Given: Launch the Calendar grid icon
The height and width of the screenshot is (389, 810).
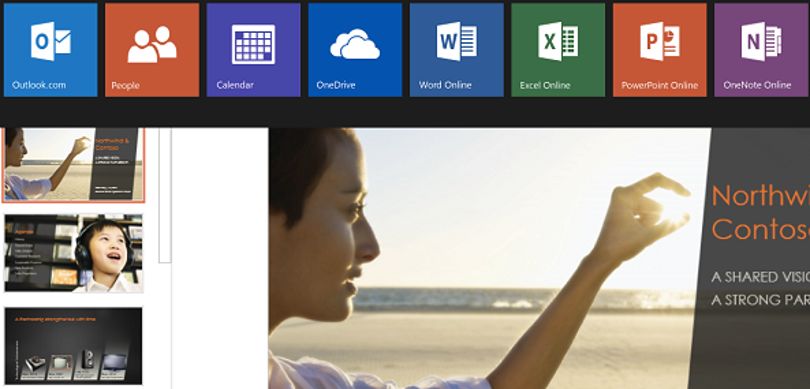Looking at the screenshot, I should 254,44.
